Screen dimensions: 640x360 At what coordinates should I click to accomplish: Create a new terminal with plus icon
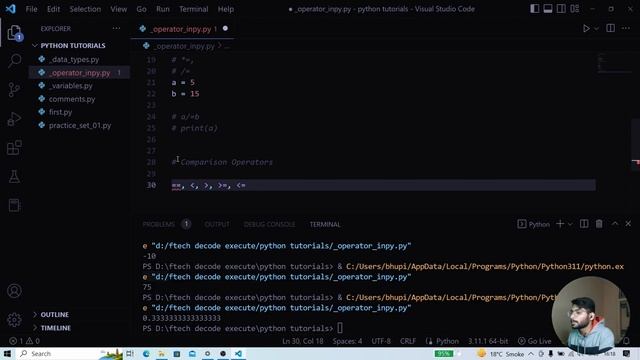coord(560,224)
